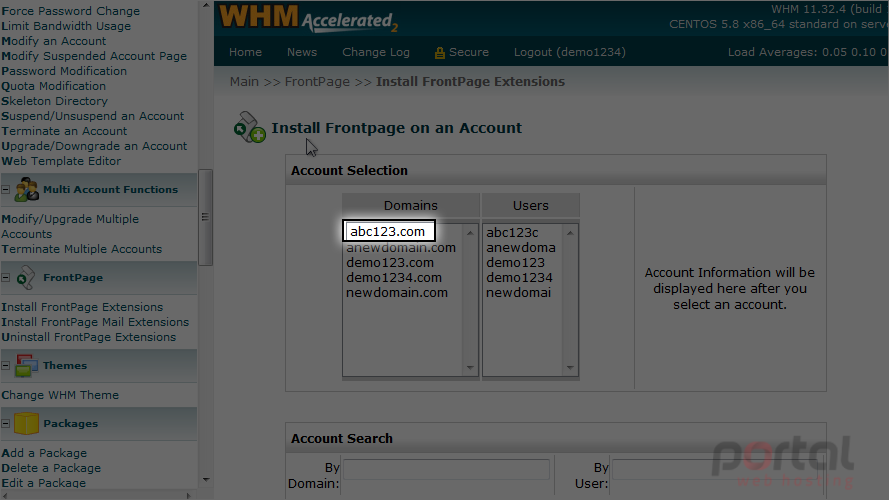
Task: Click sidebar horizontal scrollbar right arrow
Action: tap(189, 495)
